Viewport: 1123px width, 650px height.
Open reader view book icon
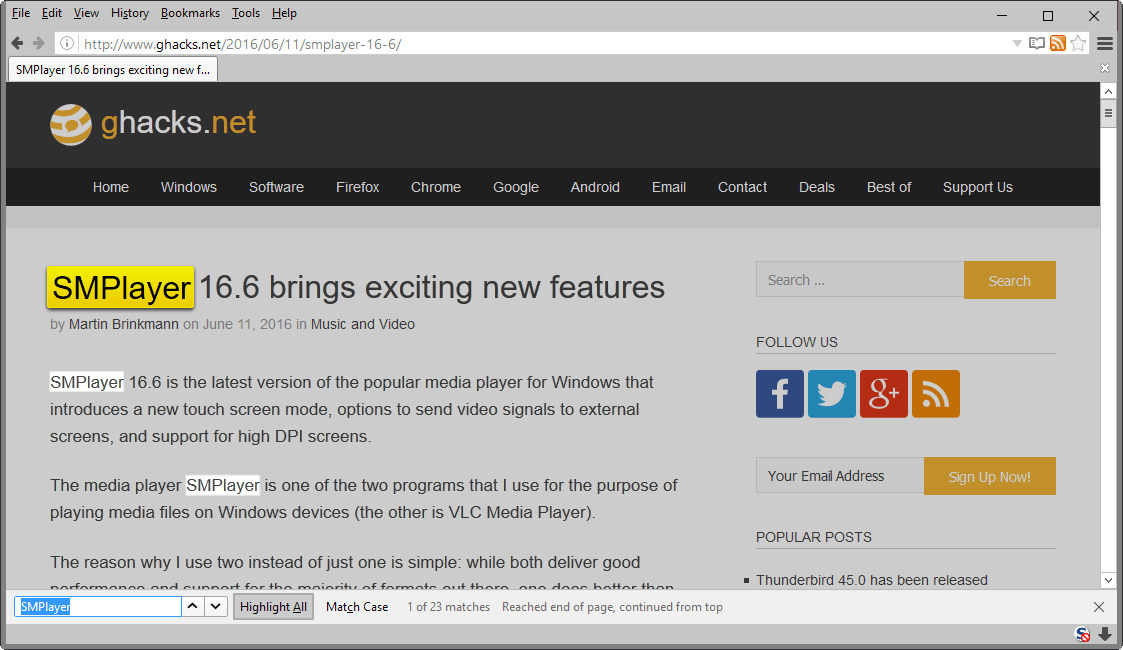pos(1036,44)
